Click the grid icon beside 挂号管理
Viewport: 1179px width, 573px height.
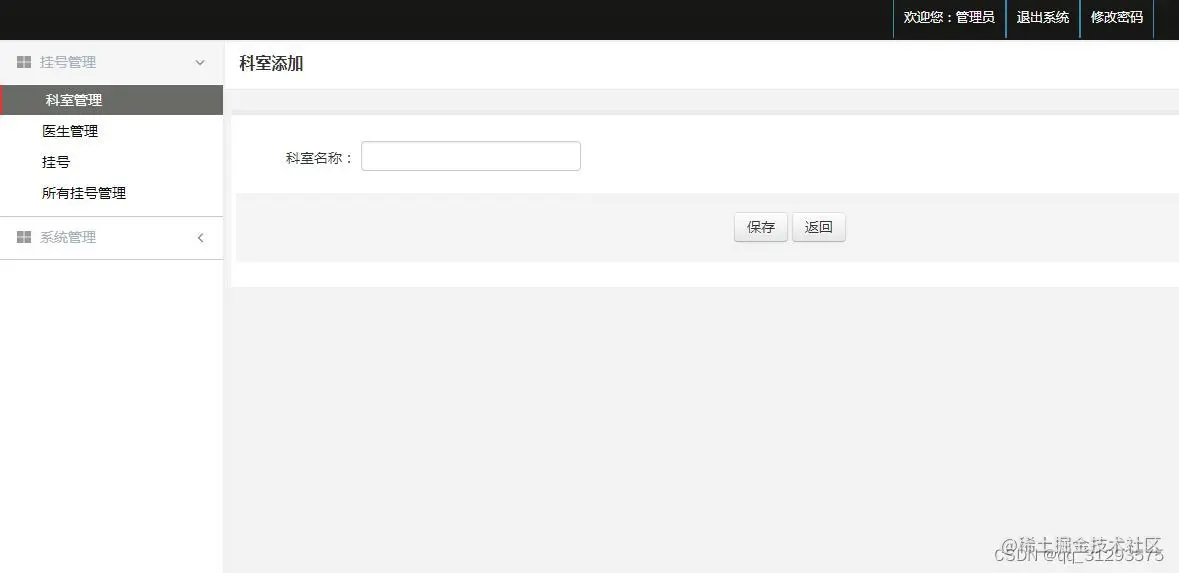[24, 62]
